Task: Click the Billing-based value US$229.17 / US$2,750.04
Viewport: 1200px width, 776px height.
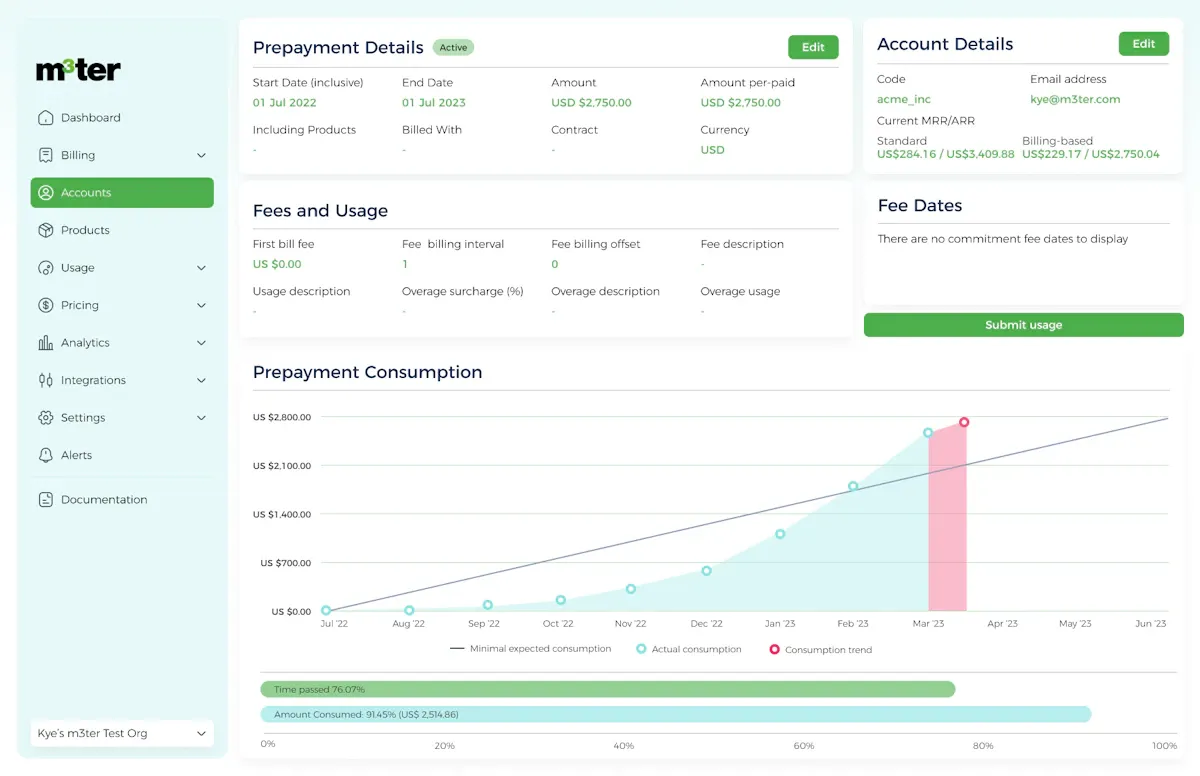Action: click(x=1091, y=154)
